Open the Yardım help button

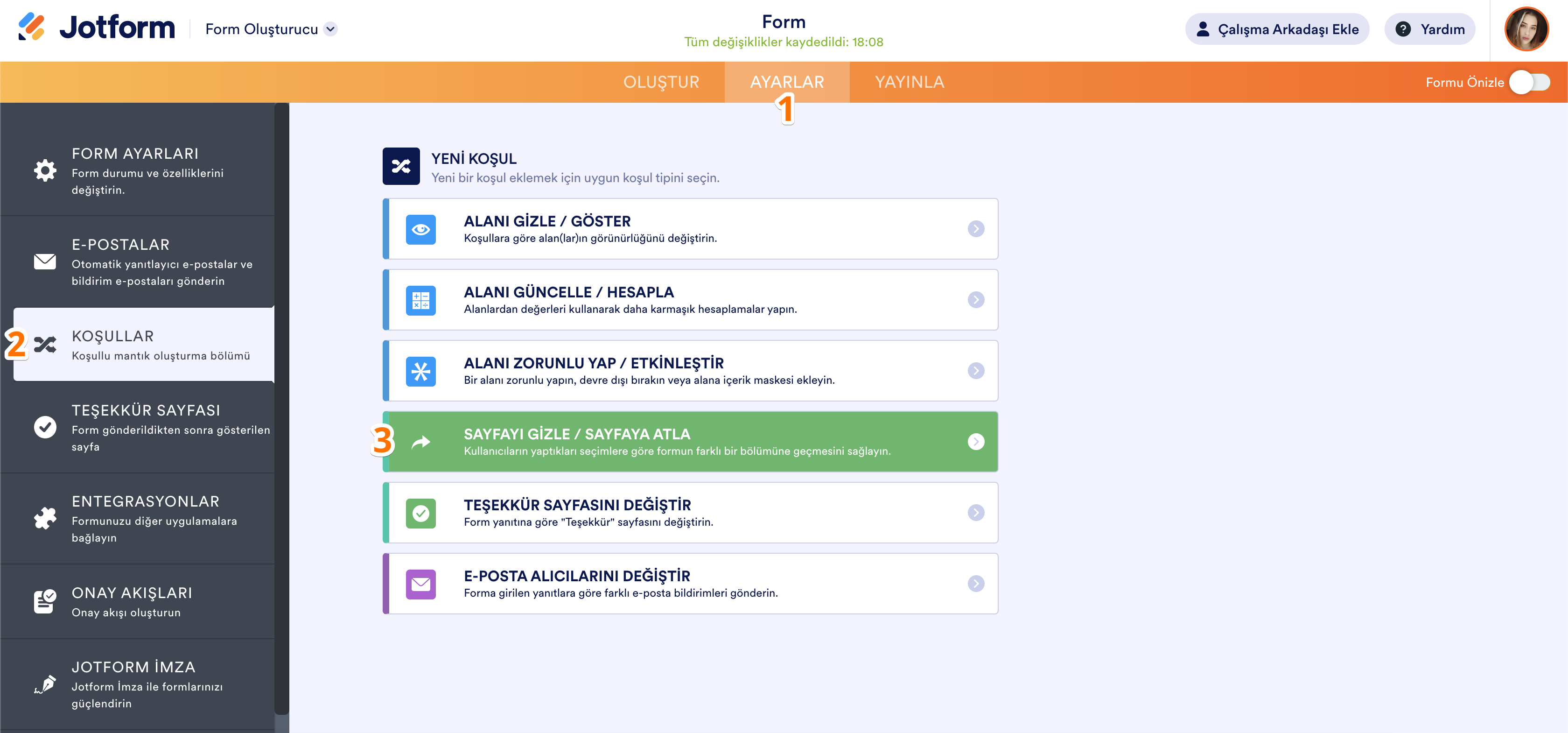click(1429, 29)
